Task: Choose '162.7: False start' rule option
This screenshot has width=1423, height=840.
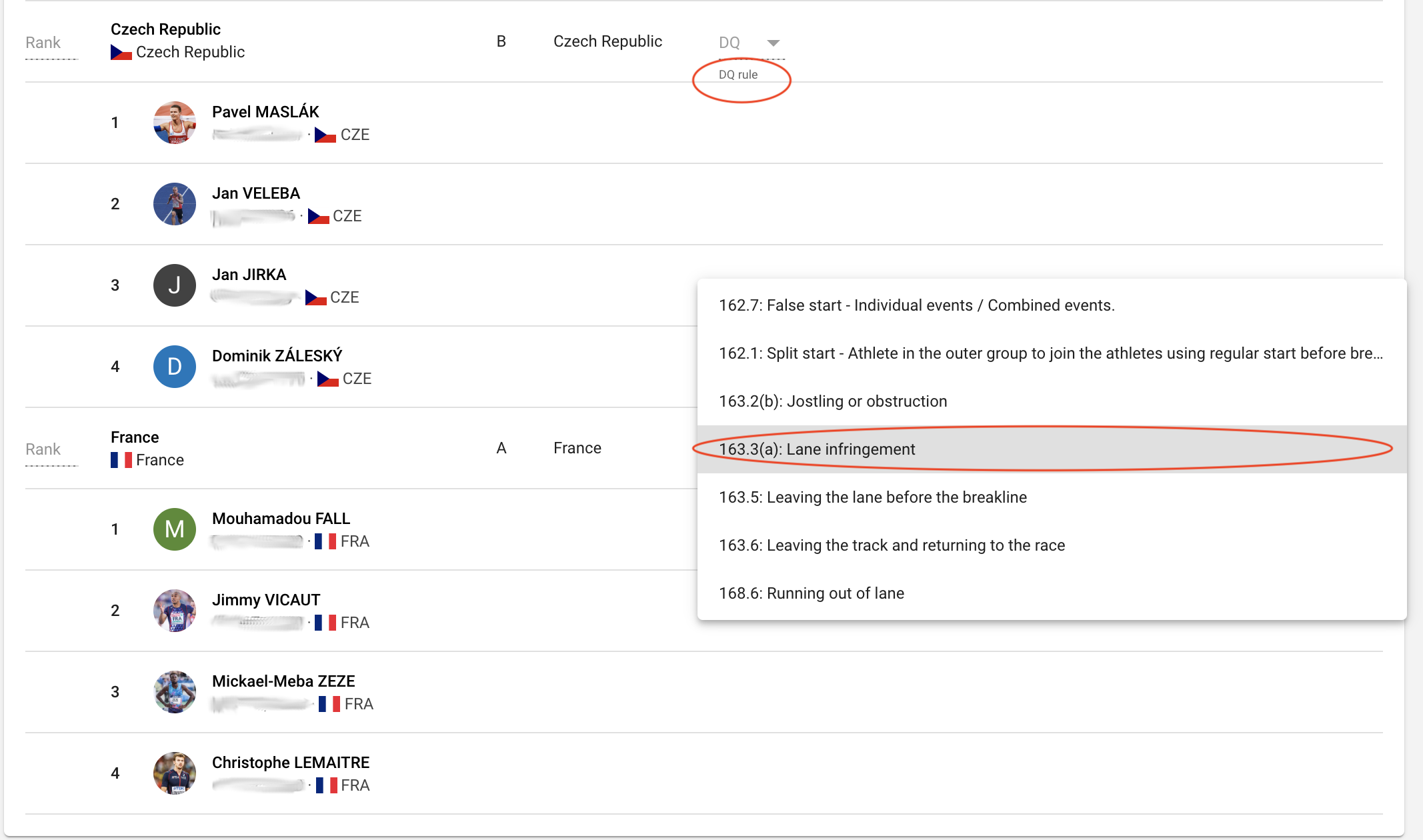Action: pyautogui.click(x=916, y=305)
